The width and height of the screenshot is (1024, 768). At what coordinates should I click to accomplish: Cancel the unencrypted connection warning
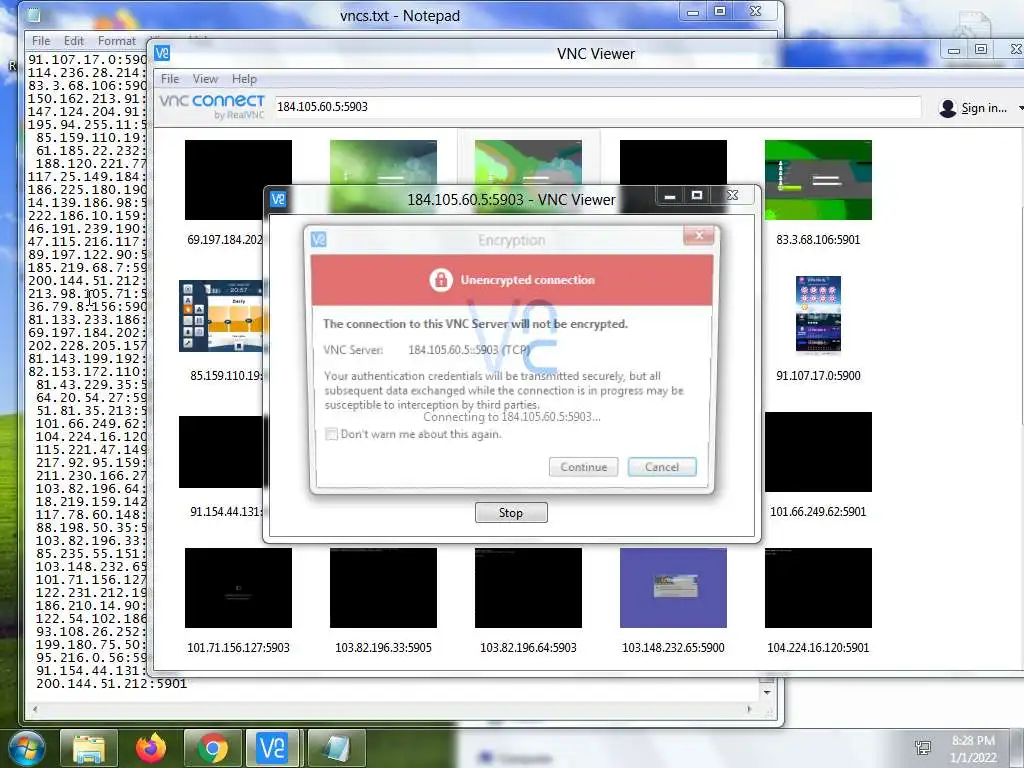tap(662, 467)
